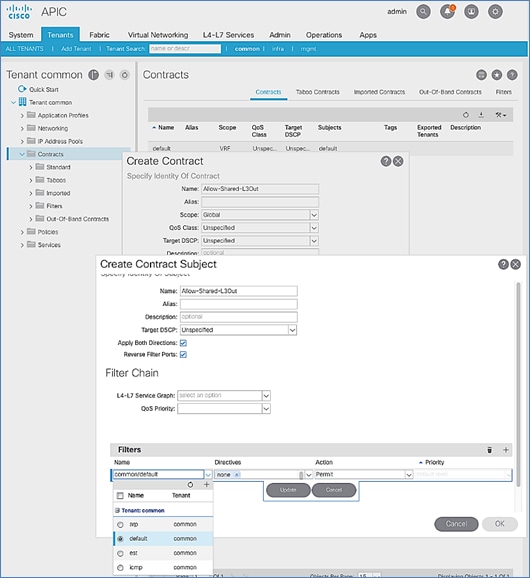The height and width of the screenshot is (578, 530).
Task: Switch to the Fabric tab
Action: (x=100, y=35)
